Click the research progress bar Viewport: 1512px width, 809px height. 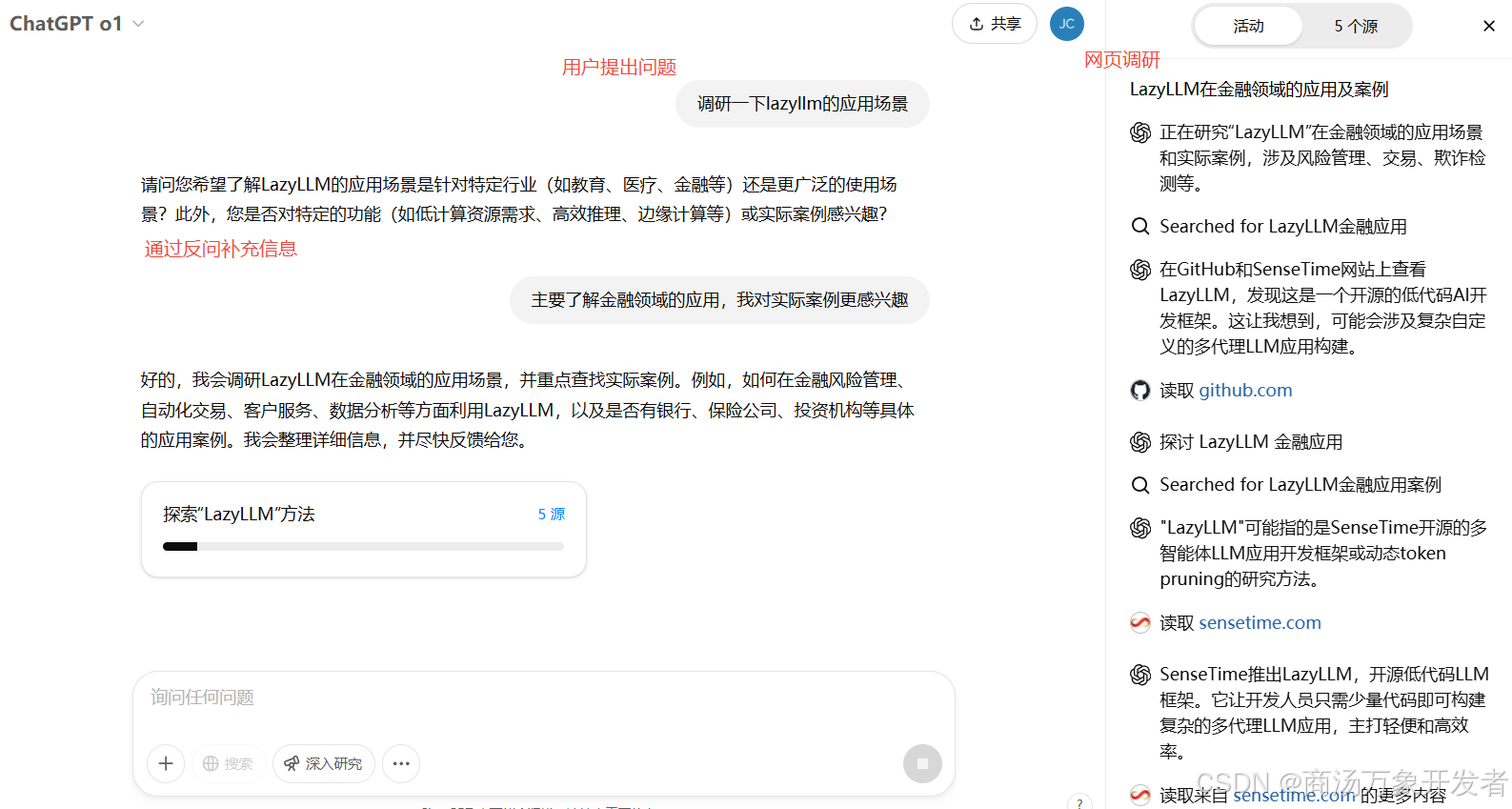pos(363,547)
